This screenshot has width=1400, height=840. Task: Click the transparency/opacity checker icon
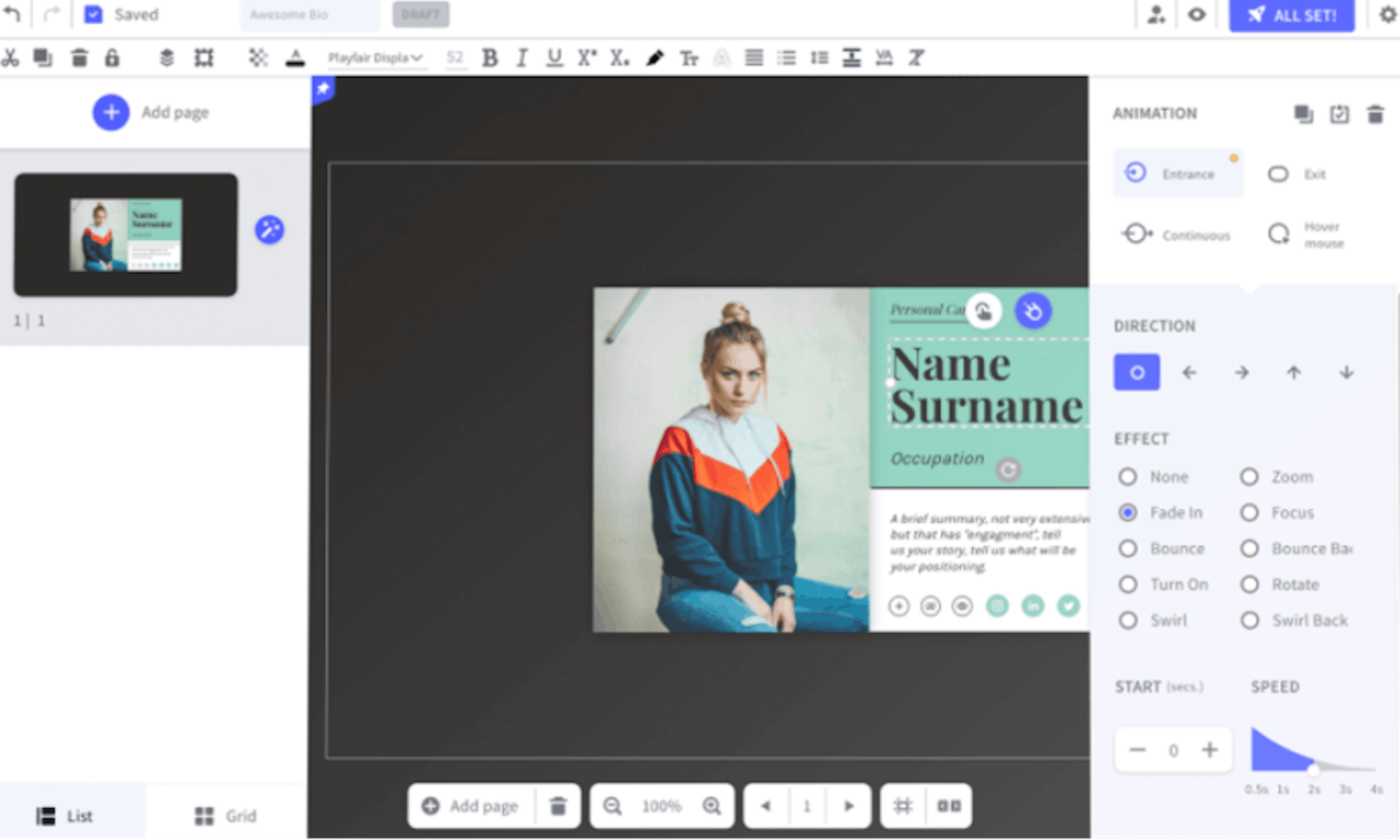[259, 57]
